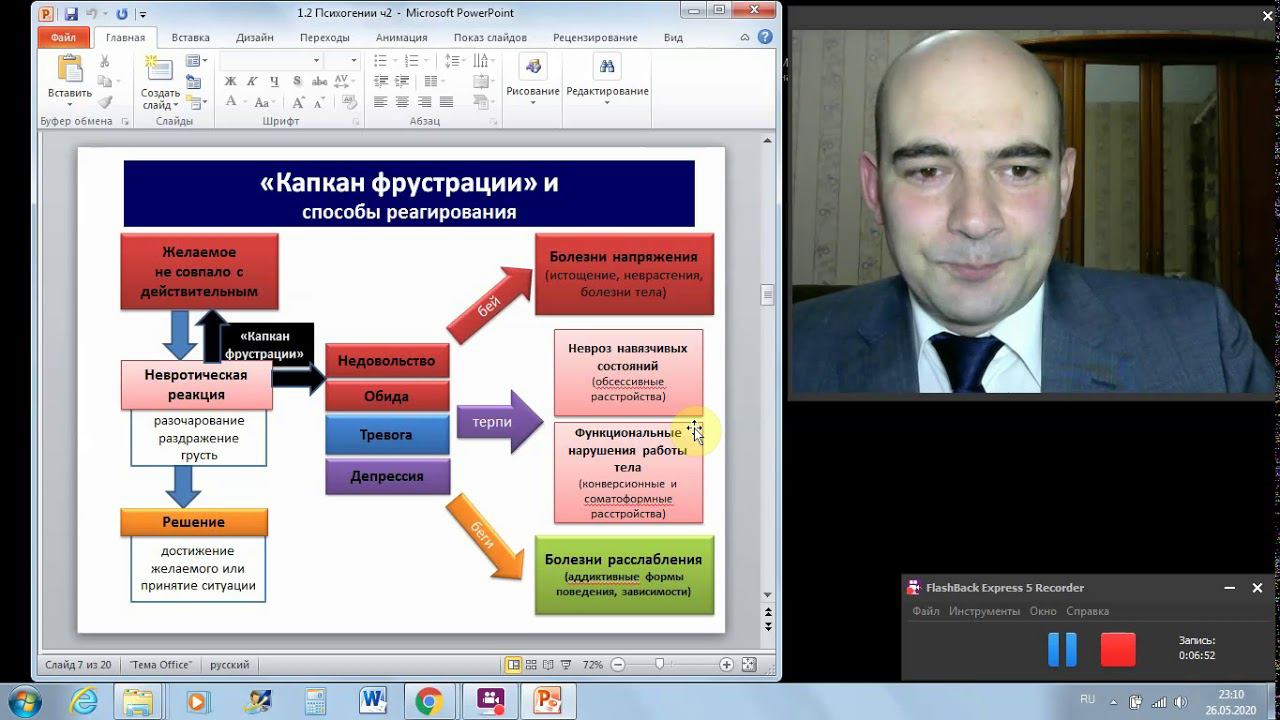Open Редактирование editing tools with binoculars
Screen dimensions: 1280x720
607,78
